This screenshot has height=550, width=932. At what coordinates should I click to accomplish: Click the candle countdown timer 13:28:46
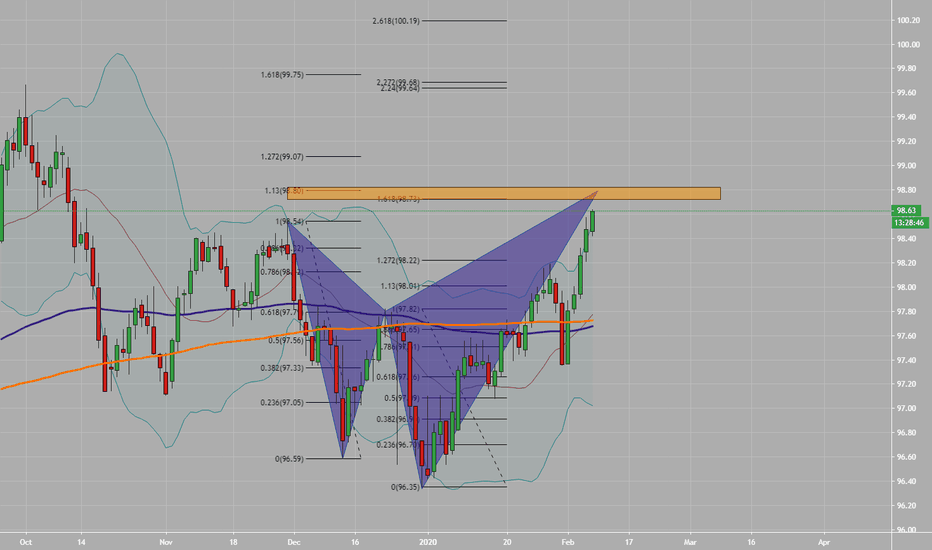click(x=910, y=222)
